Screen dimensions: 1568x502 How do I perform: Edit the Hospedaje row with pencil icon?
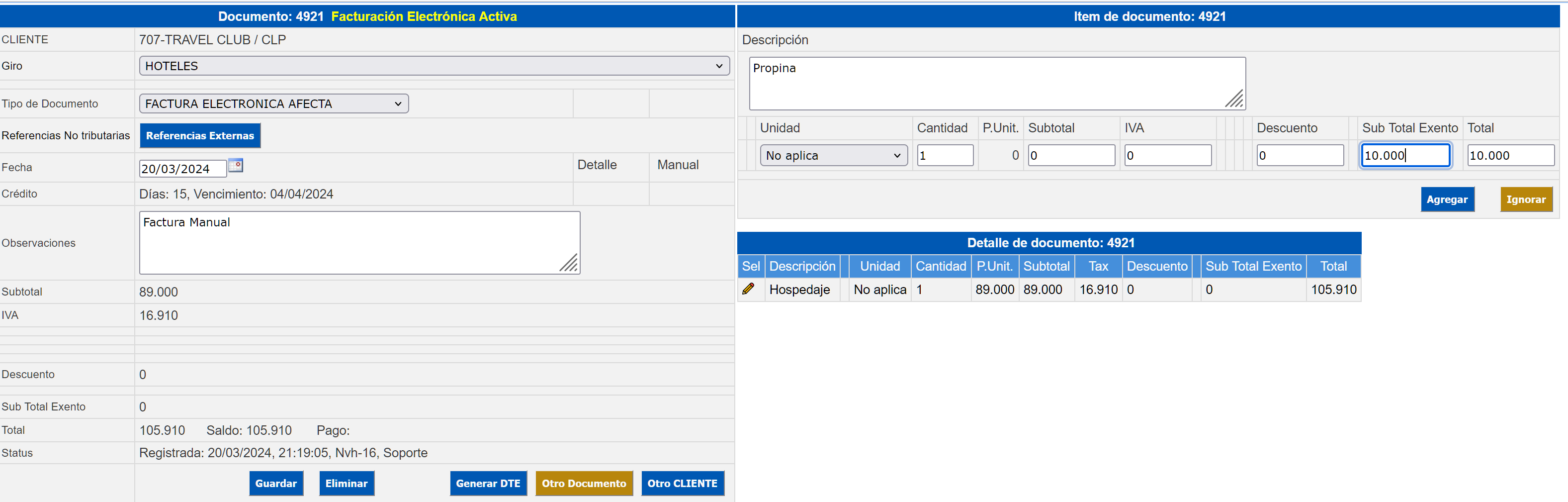pos(749,289)
